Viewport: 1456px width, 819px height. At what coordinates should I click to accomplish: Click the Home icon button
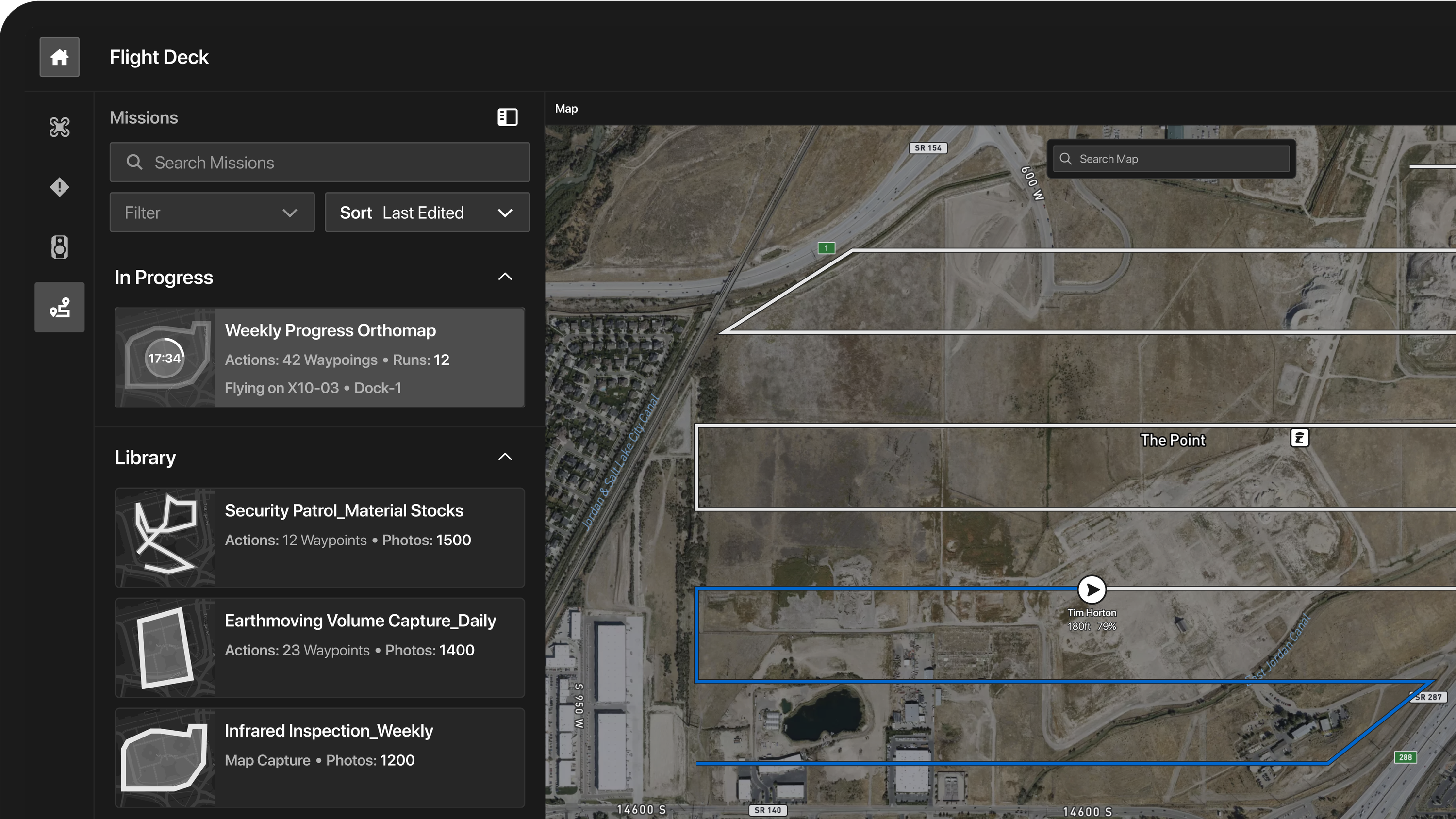(59, 57)
